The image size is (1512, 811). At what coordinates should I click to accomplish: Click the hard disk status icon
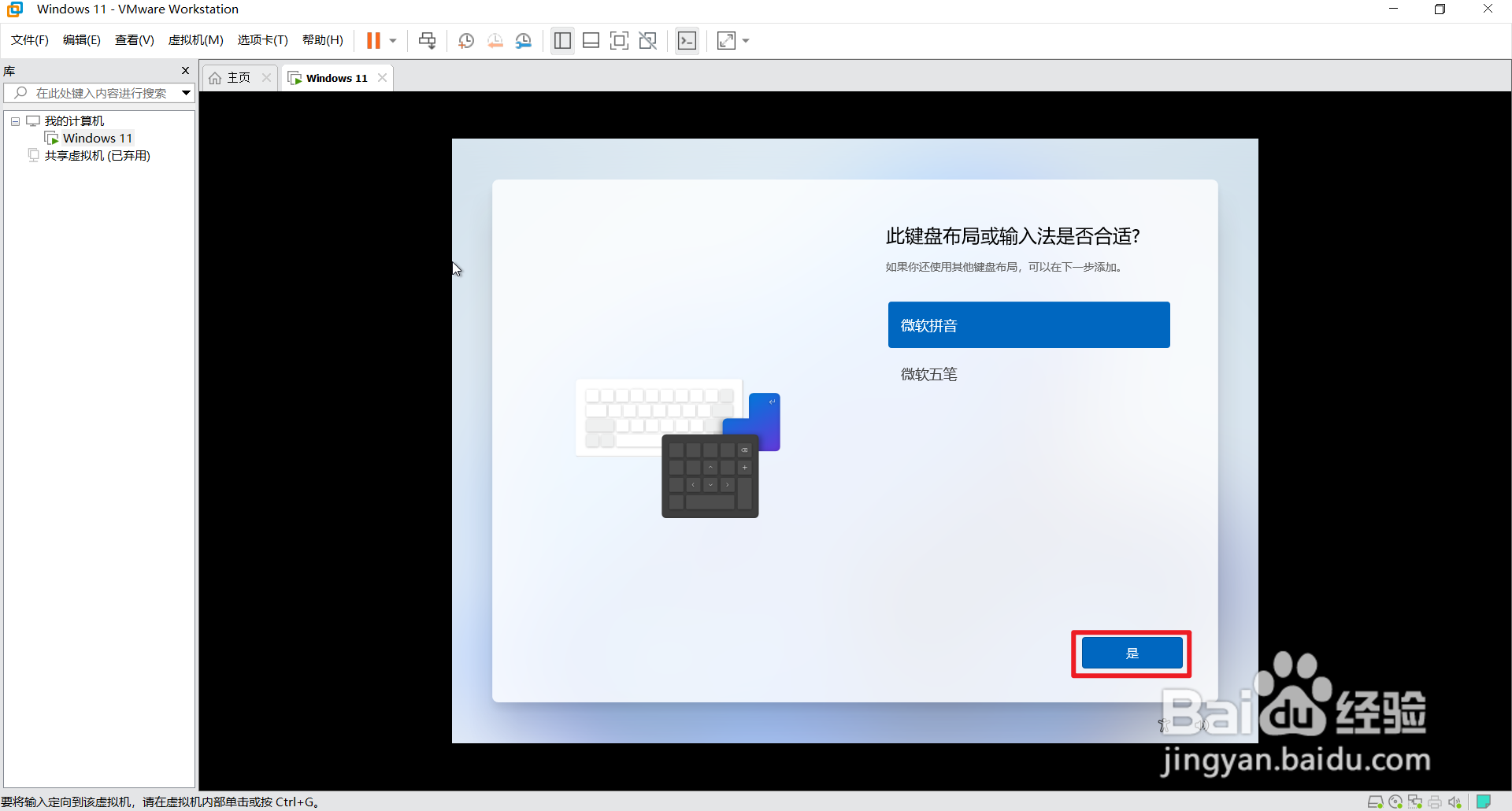[x=1375, y=802]
